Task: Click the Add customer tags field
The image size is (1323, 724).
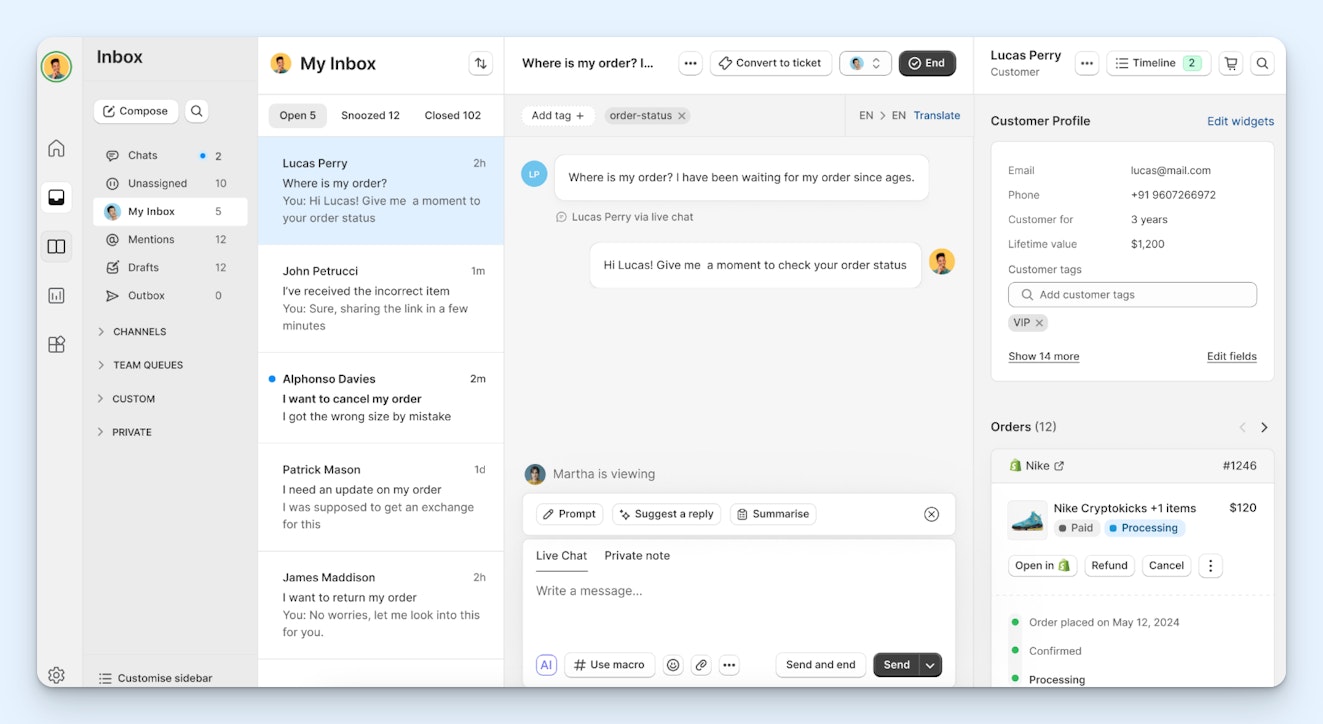Action: [x=1132, y=295]
